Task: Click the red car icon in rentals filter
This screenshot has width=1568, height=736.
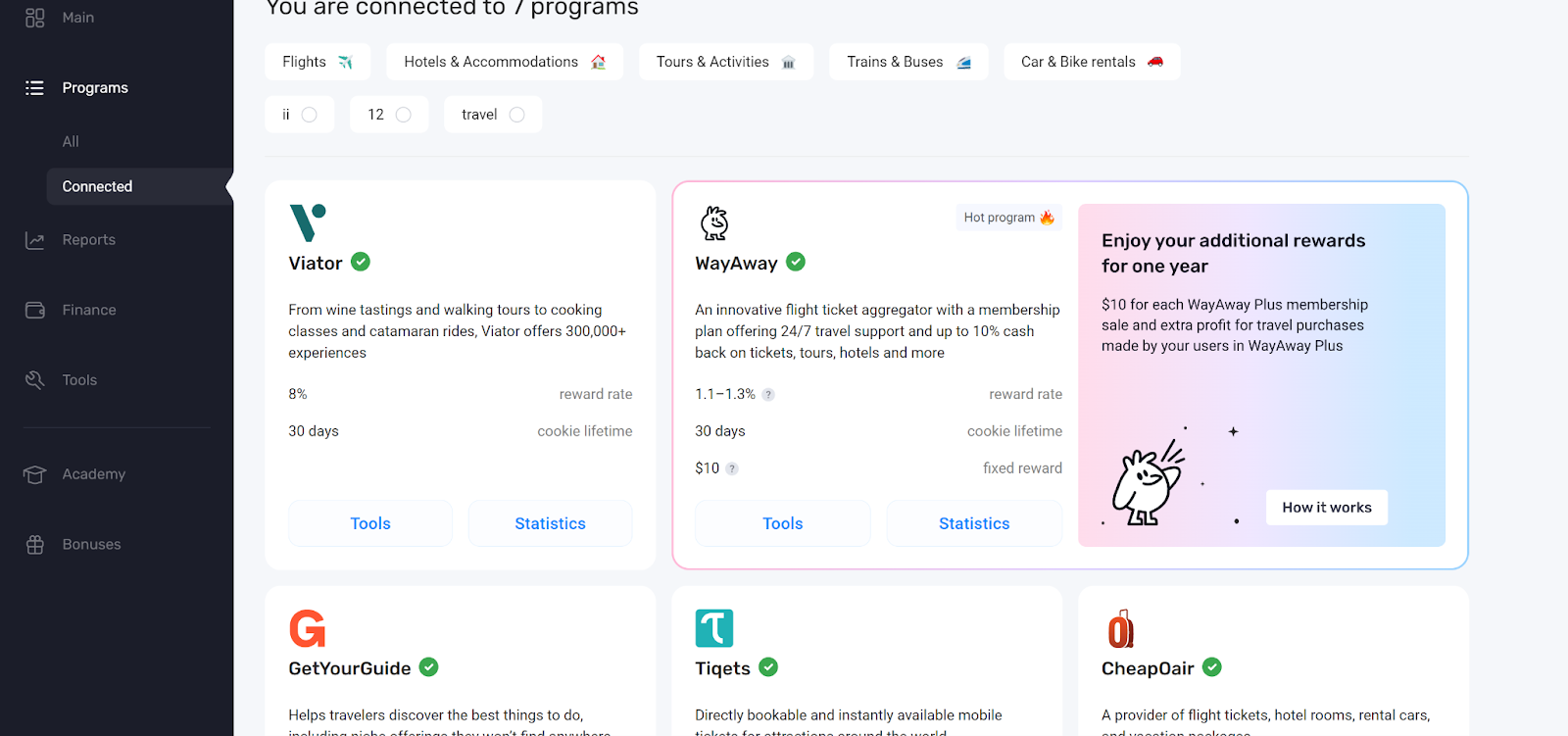Action: click(x=1155, y=62)
